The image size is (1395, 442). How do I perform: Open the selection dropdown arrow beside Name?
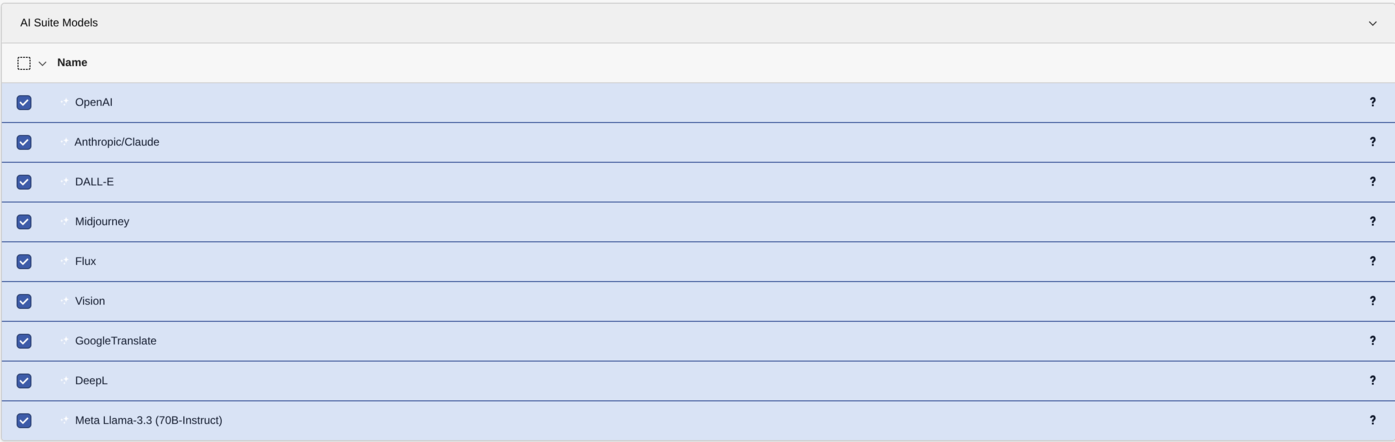(x=43, y=63)
